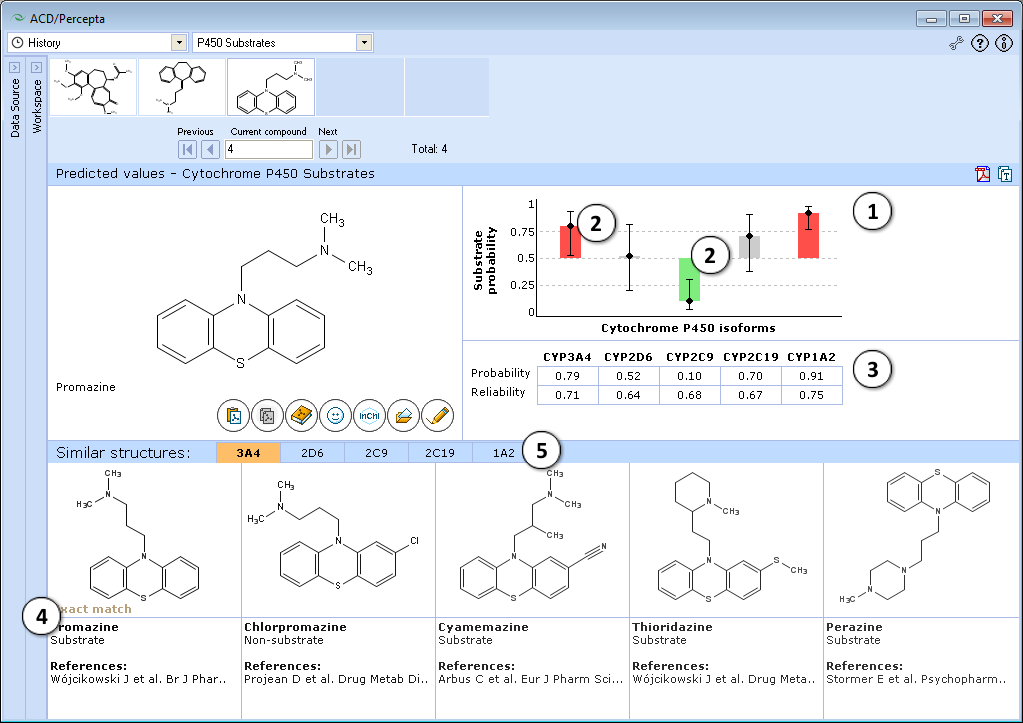
Task: Click the CYP2C9 probability cell 0.10
Action: (690, 376)
